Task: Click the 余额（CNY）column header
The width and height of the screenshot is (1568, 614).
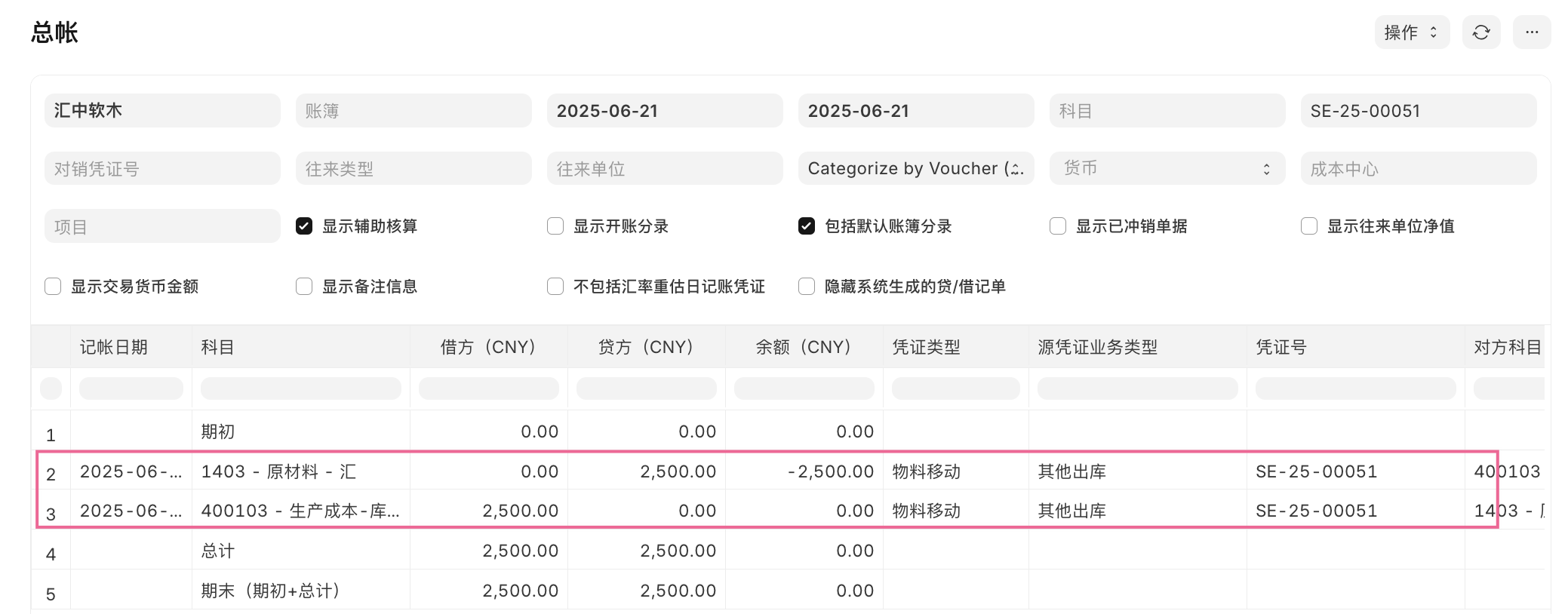Action: [804, 347]
